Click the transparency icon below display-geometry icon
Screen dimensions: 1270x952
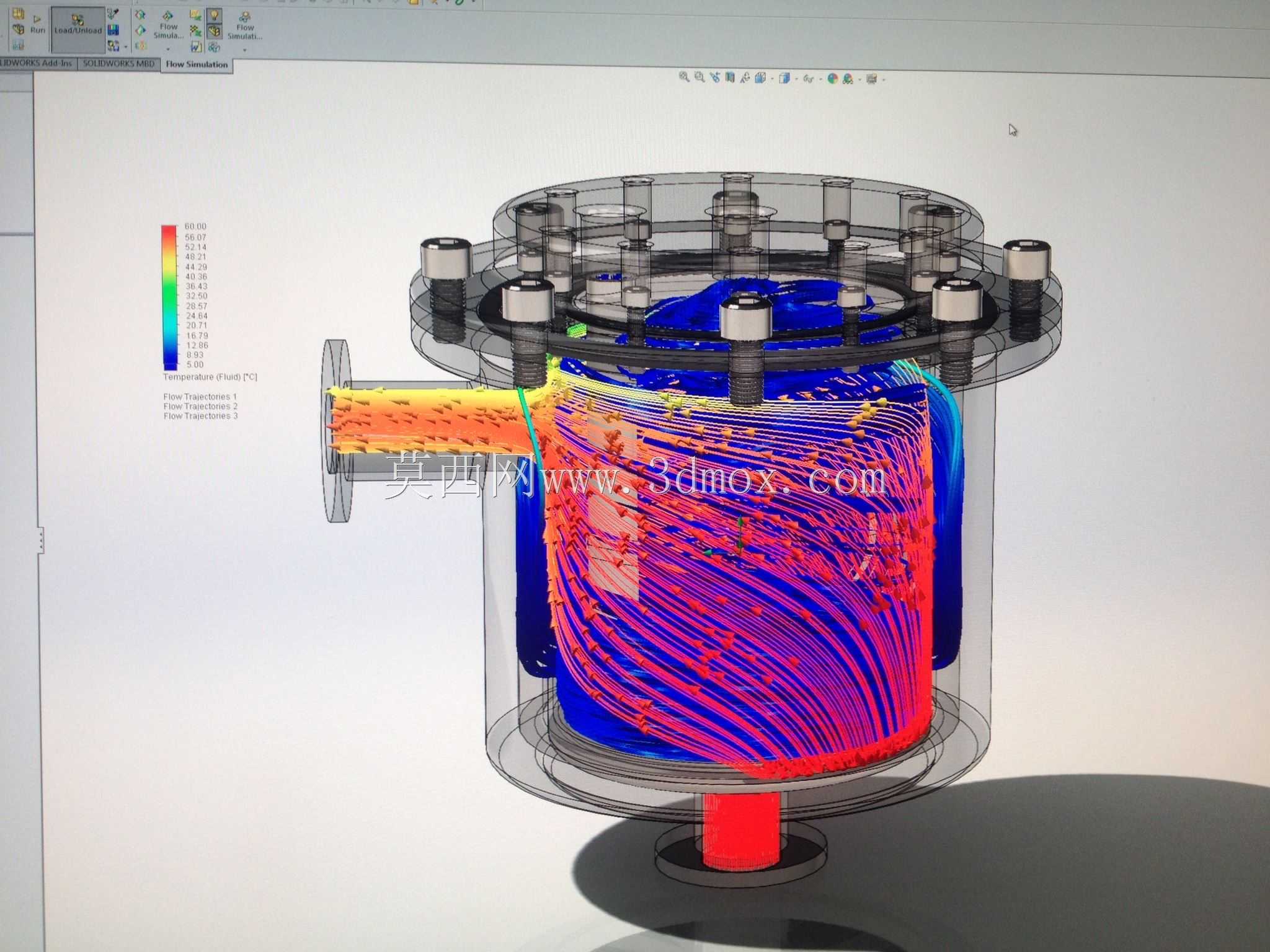tap(214, 47)
